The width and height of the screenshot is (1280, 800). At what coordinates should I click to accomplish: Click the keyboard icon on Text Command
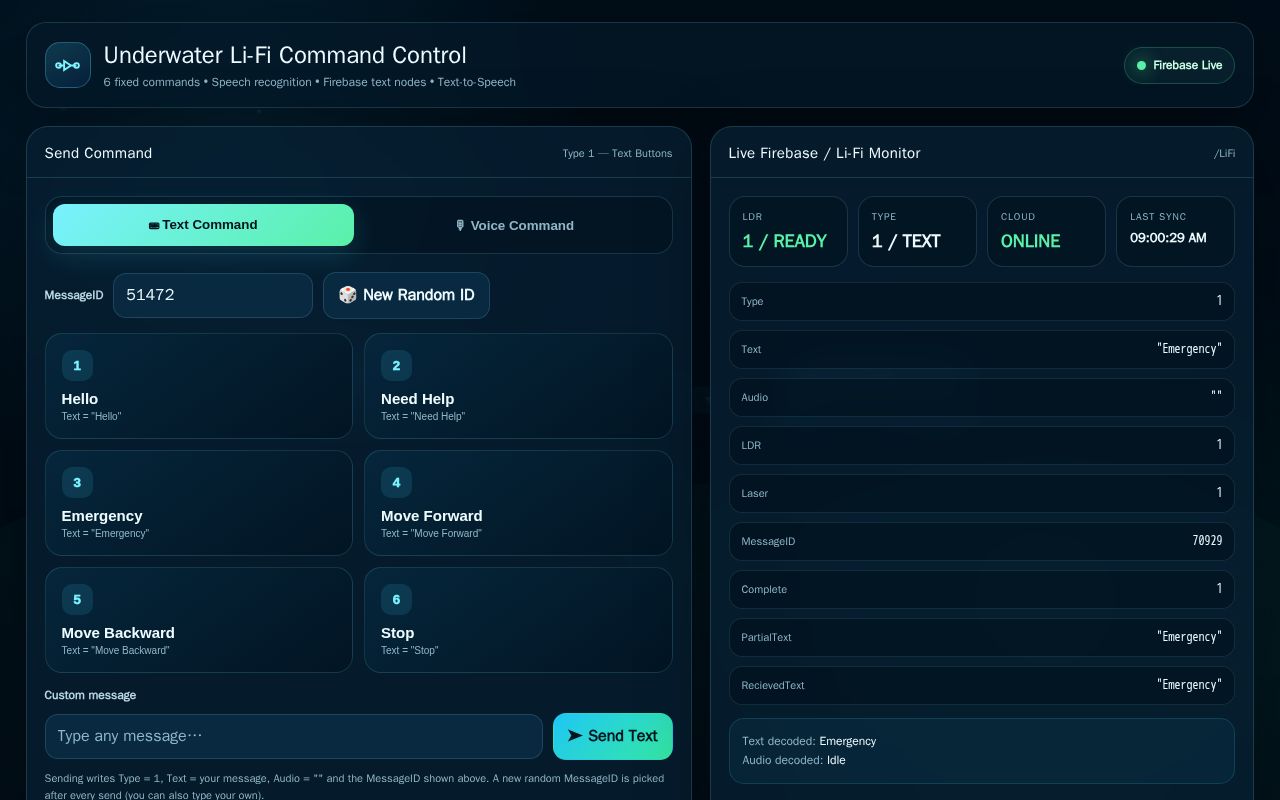pos(154,226)
